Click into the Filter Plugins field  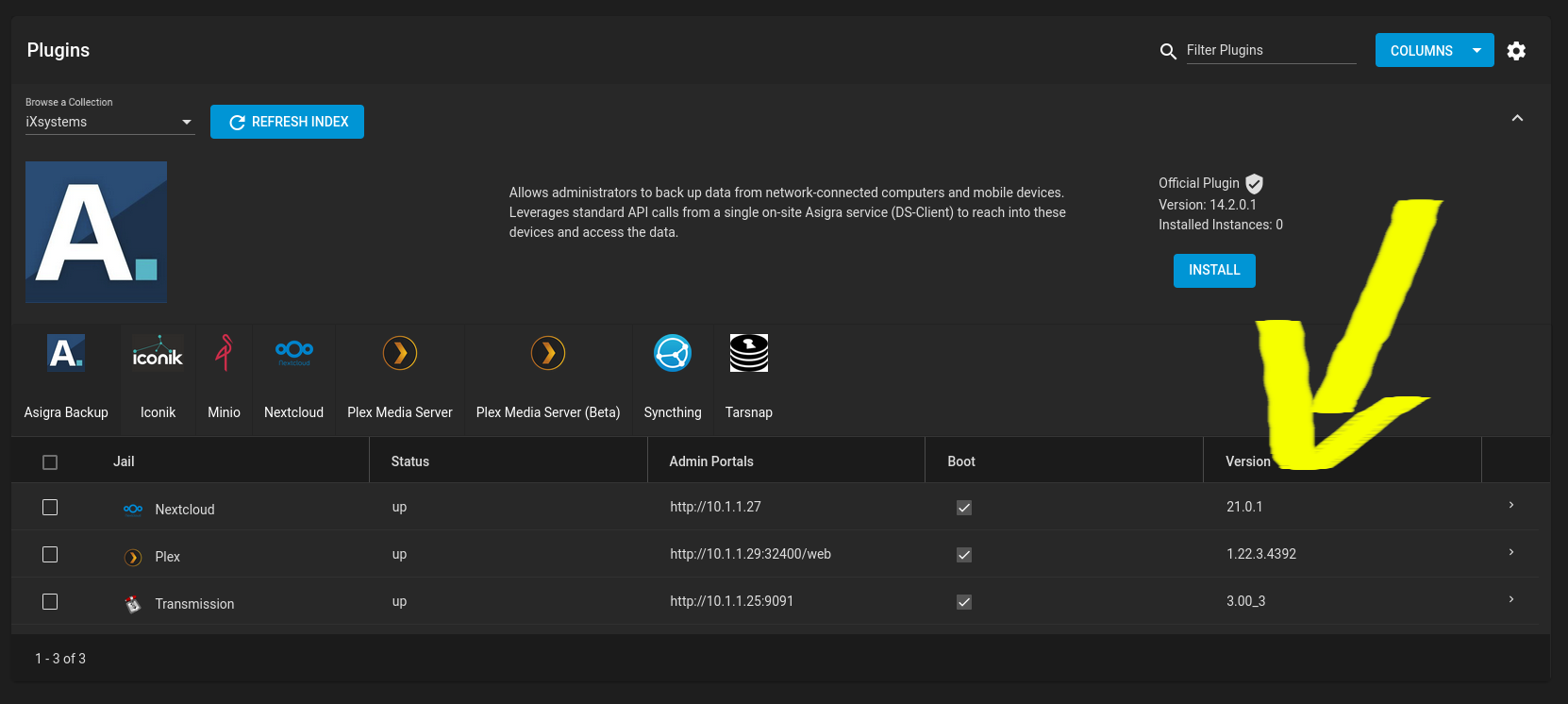[x=1271, y=50]
